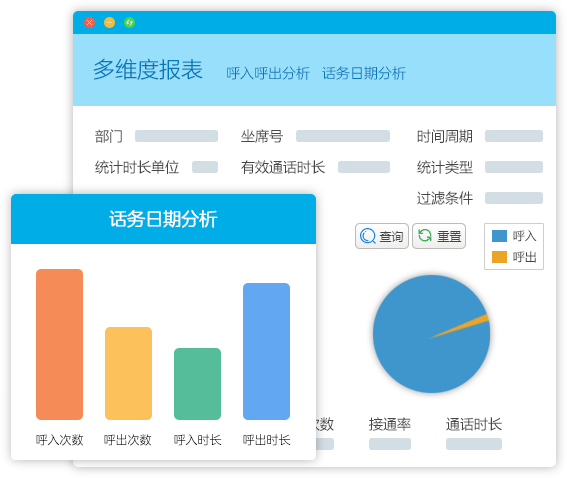Click the green fullscreen window icon
Image resolution: width=567 pixels, height=478 pixels.
(x=129, y=23)
